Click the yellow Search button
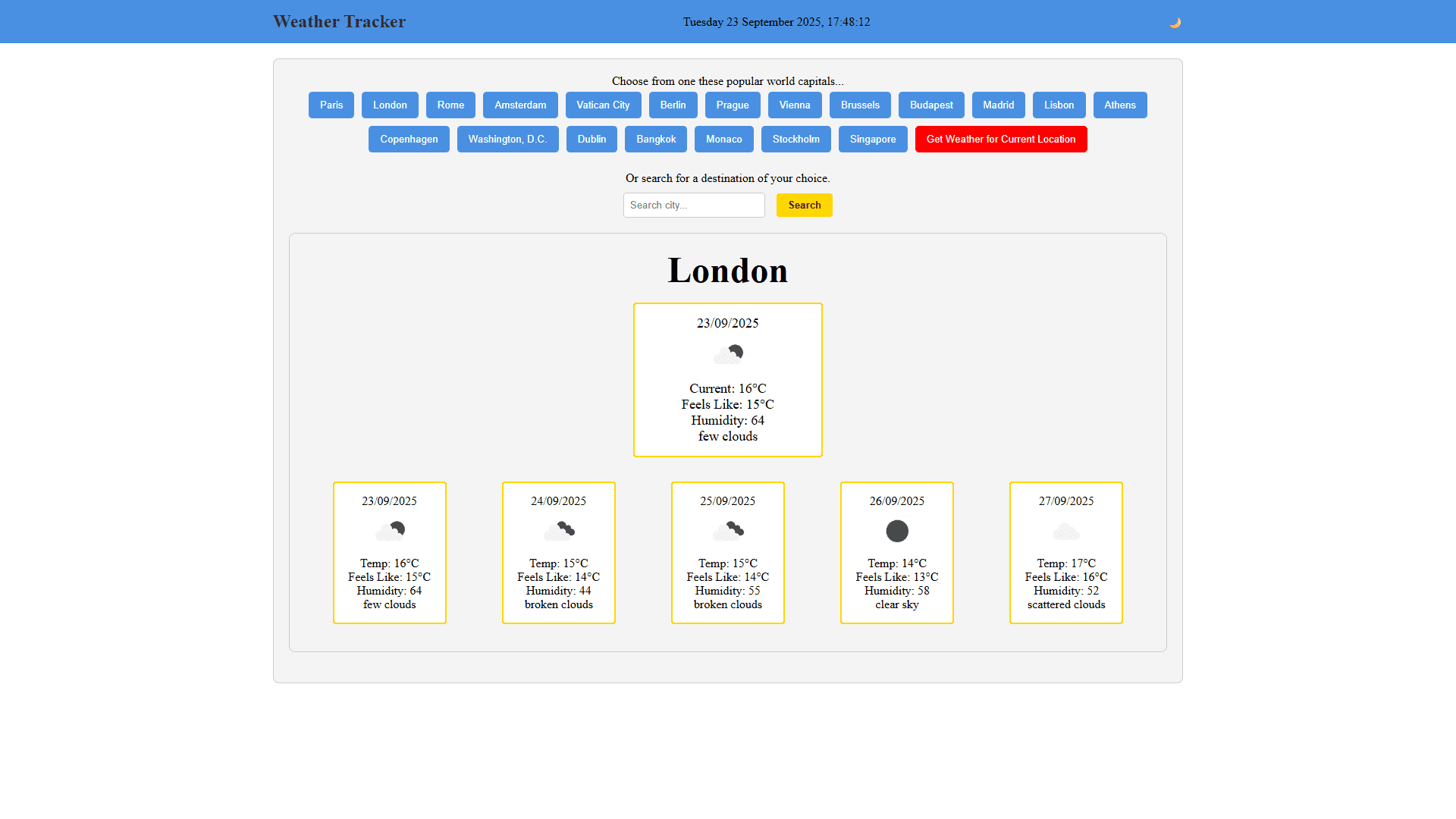This screenshot has width=1456, height=819. 804,206
